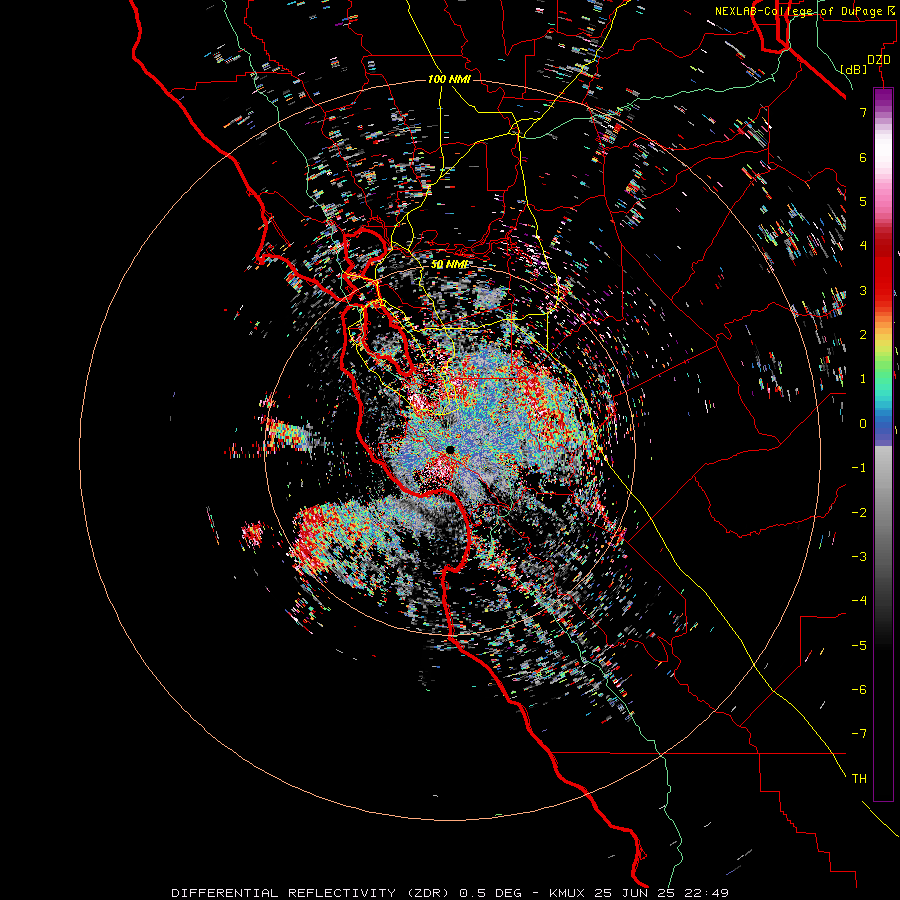Select the "3" value on the color scale
900x900 pixels.
863,290
